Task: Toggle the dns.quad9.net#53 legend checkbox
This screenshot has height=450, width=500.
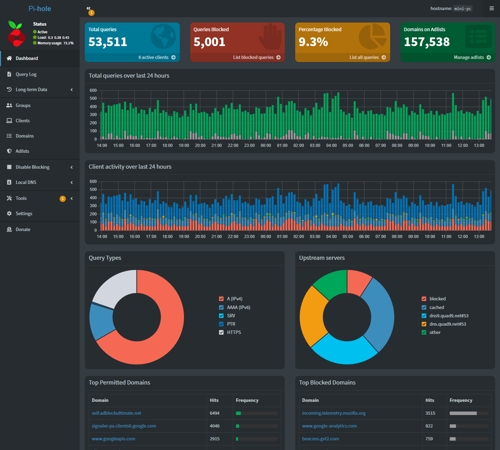Action: 424,324
